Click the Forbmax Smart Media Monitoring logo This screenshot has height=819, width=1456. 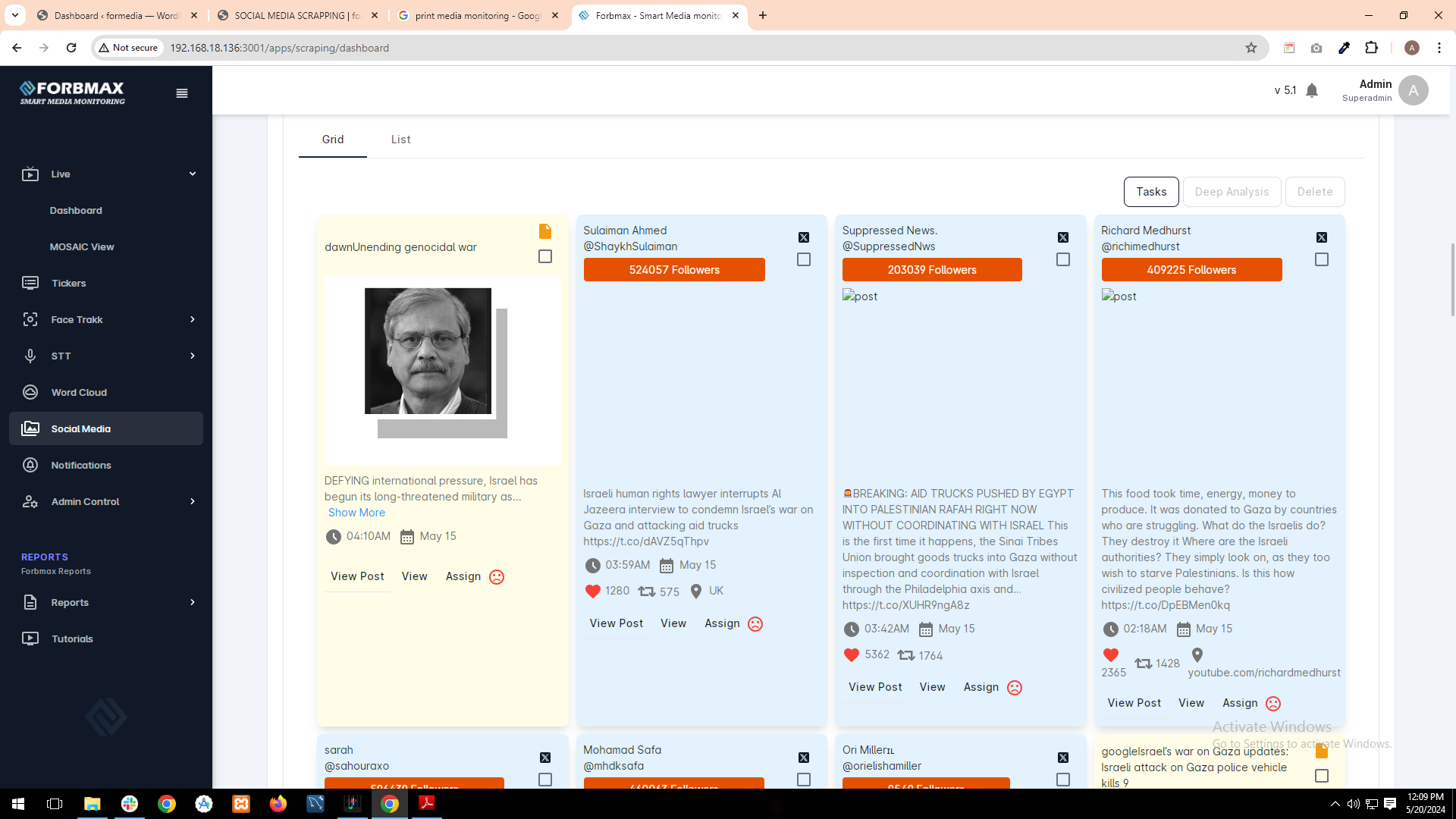click(73, 93)
